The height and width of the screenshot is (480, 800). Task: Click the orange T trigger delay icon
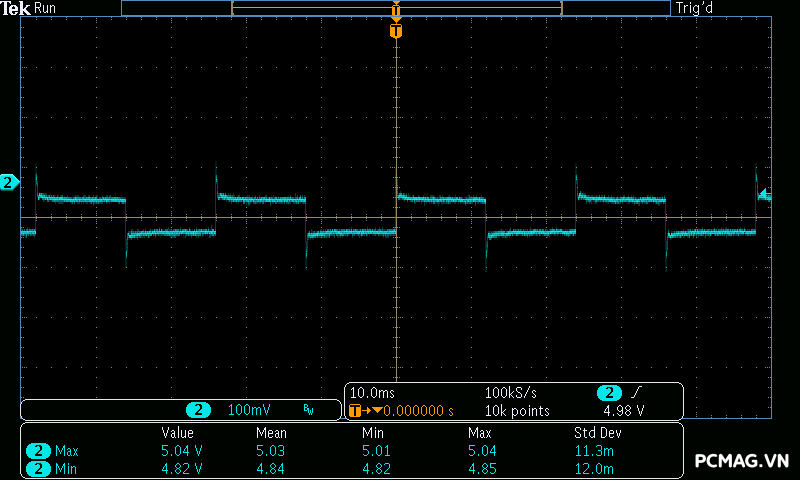[354, 411]
